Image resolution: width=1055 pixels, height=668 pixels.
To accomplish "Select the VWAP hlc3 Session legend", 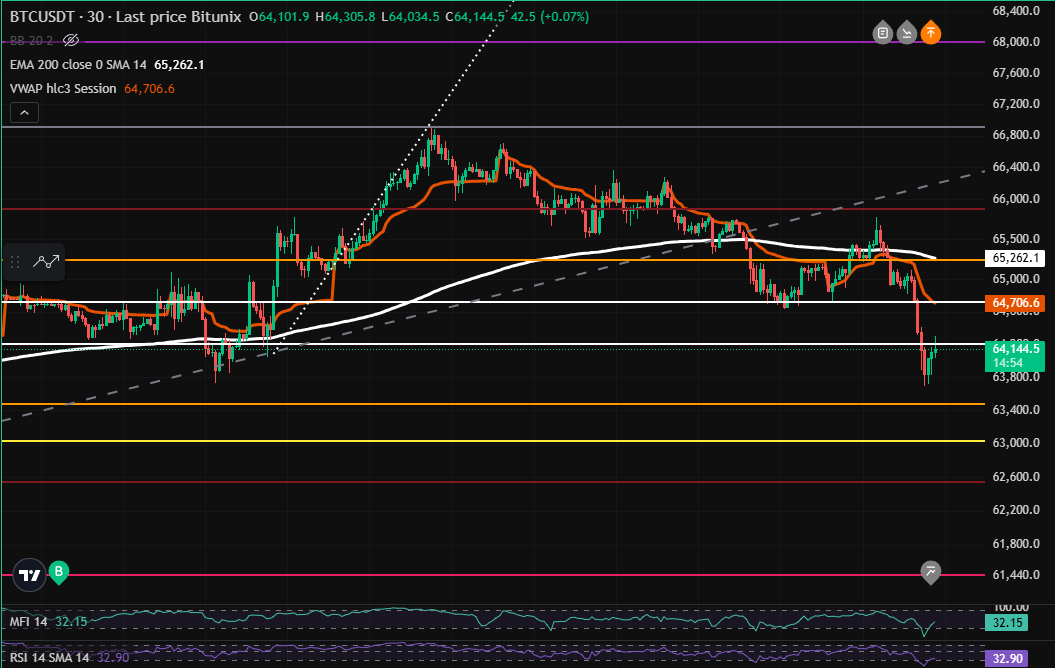I will pos(63,89).
